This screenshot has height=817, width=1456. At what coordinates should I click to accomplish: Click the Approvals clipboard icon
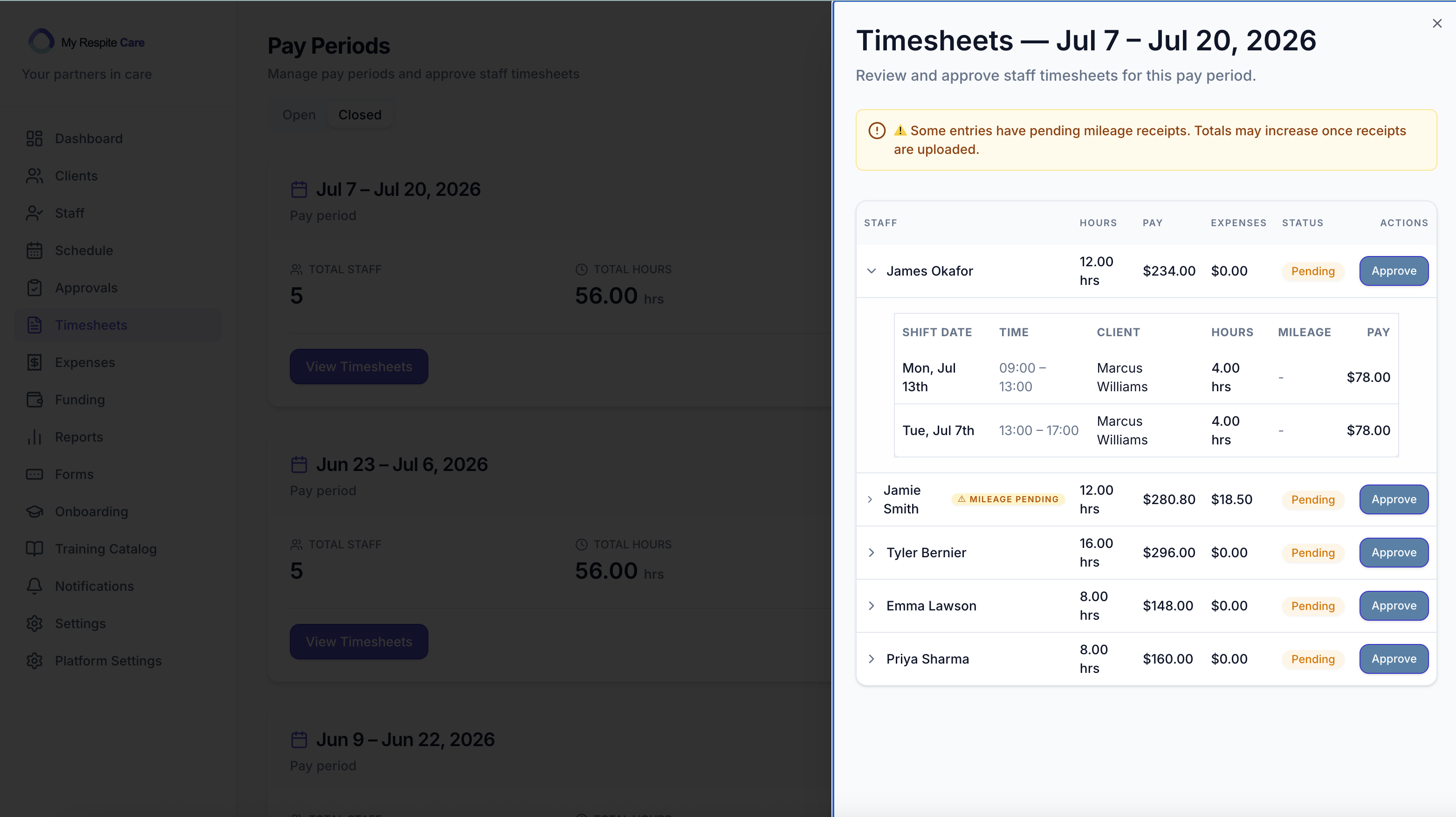(34, 288)
